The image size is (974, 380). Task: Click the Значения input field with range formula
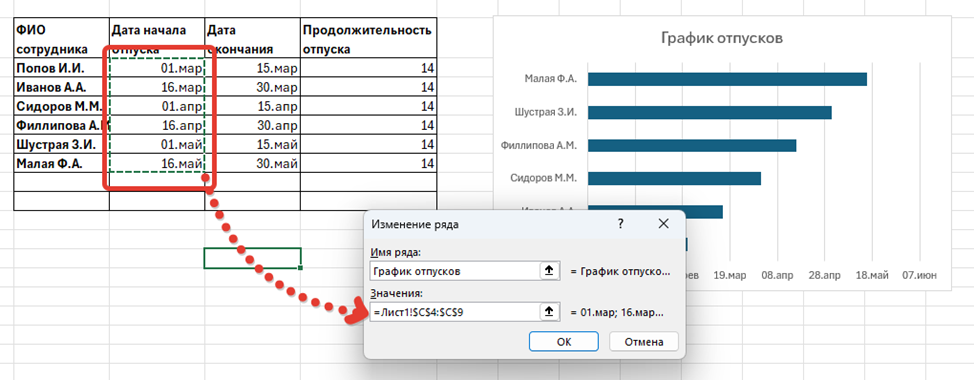point(455,312)
